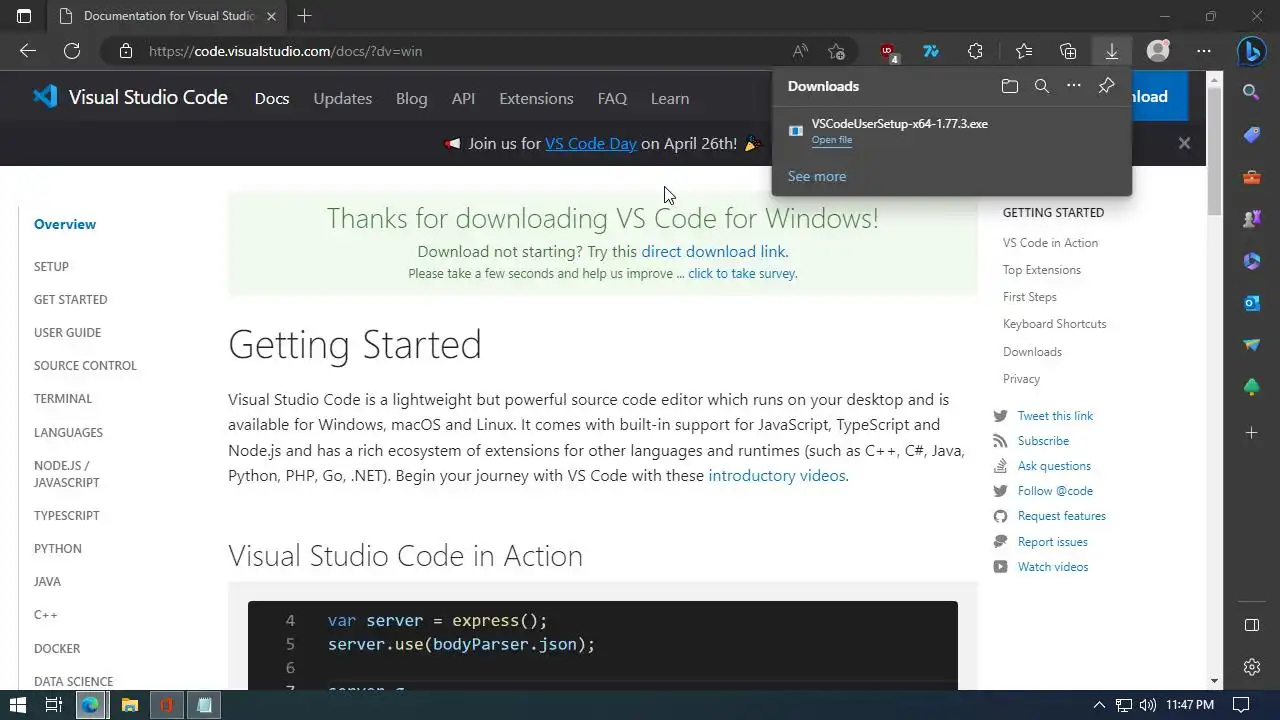Click Subscribe RSS link
Viewport: 1280px width, 720px height.
pos(1043,440)
